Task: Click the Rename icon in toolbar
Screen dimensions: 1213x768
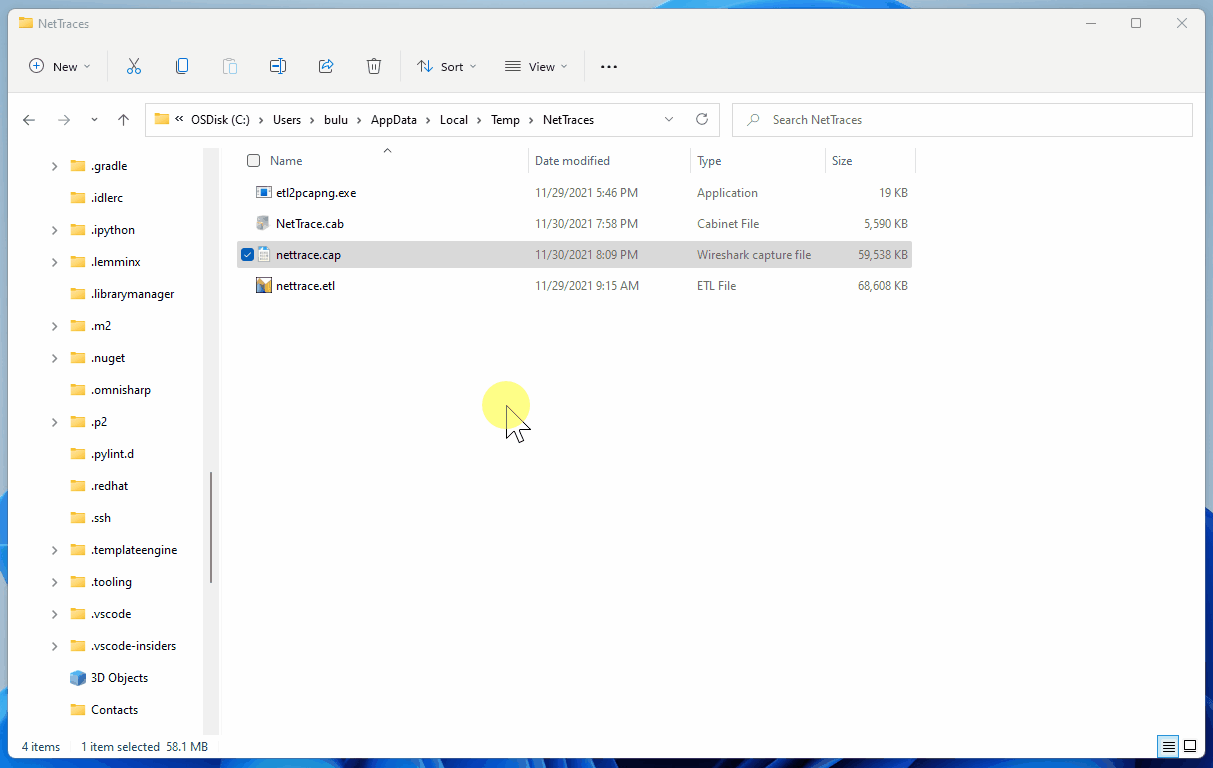Action: 278,66
